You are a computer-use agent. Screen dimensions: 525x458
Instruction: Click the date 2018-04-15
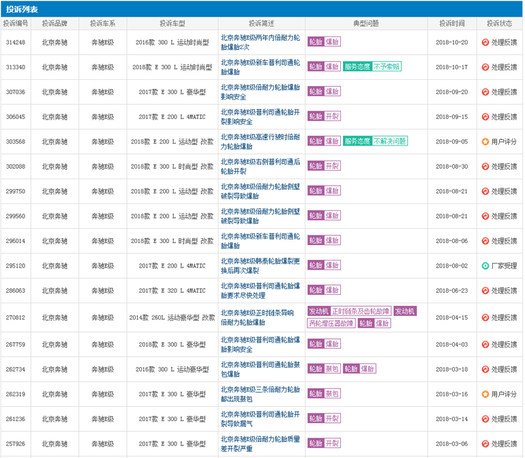coord(452,318)
